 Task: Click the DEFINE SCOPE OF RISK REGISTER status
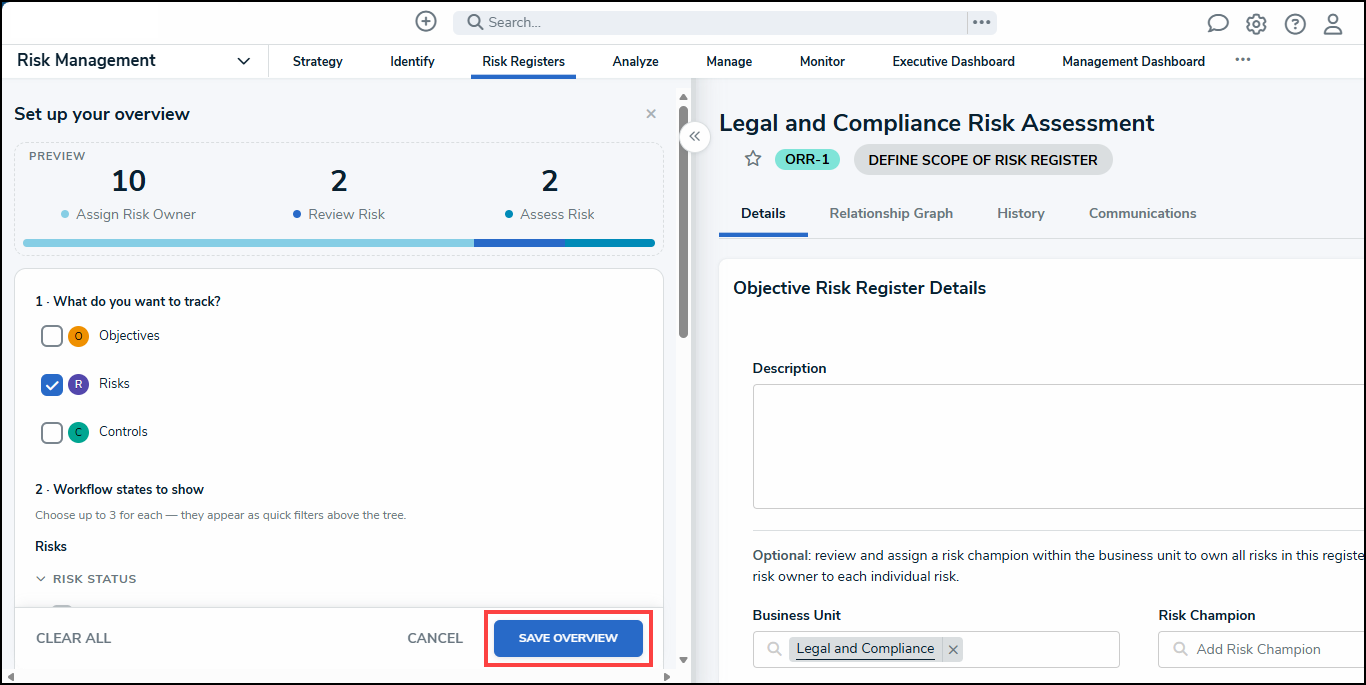click(x=983, y=160)
